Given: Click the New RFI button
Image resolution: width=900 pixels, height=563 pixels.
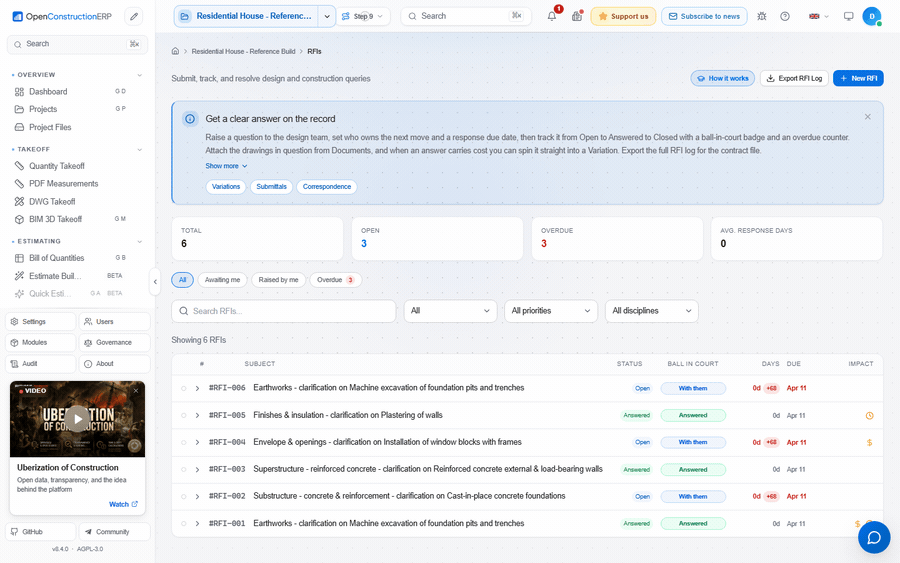Looking at the screenshot, I should pyautogui.click(x=858, y=78).
